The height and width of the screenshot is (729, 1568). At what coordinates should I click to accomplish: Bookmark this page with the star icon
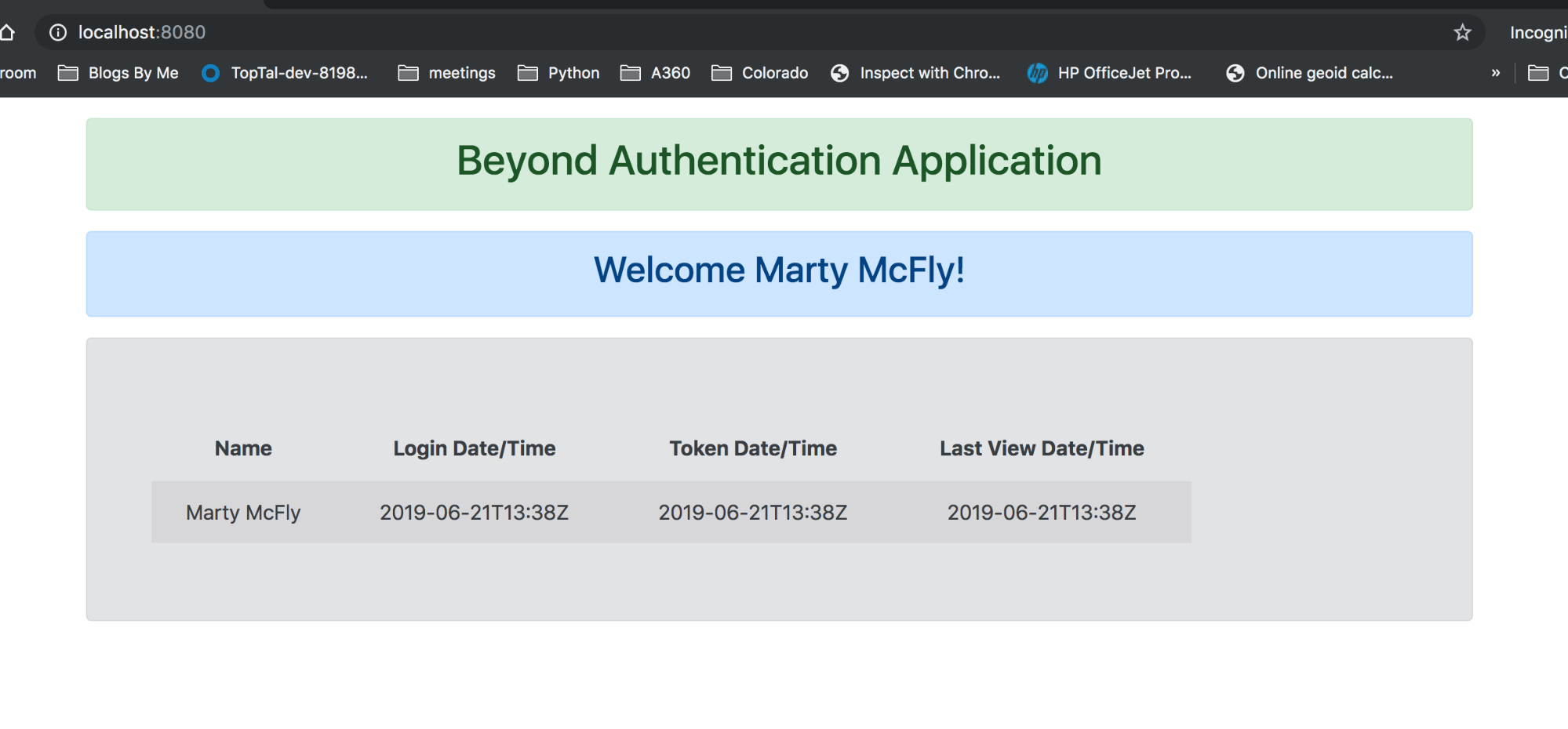[1462, 32]
